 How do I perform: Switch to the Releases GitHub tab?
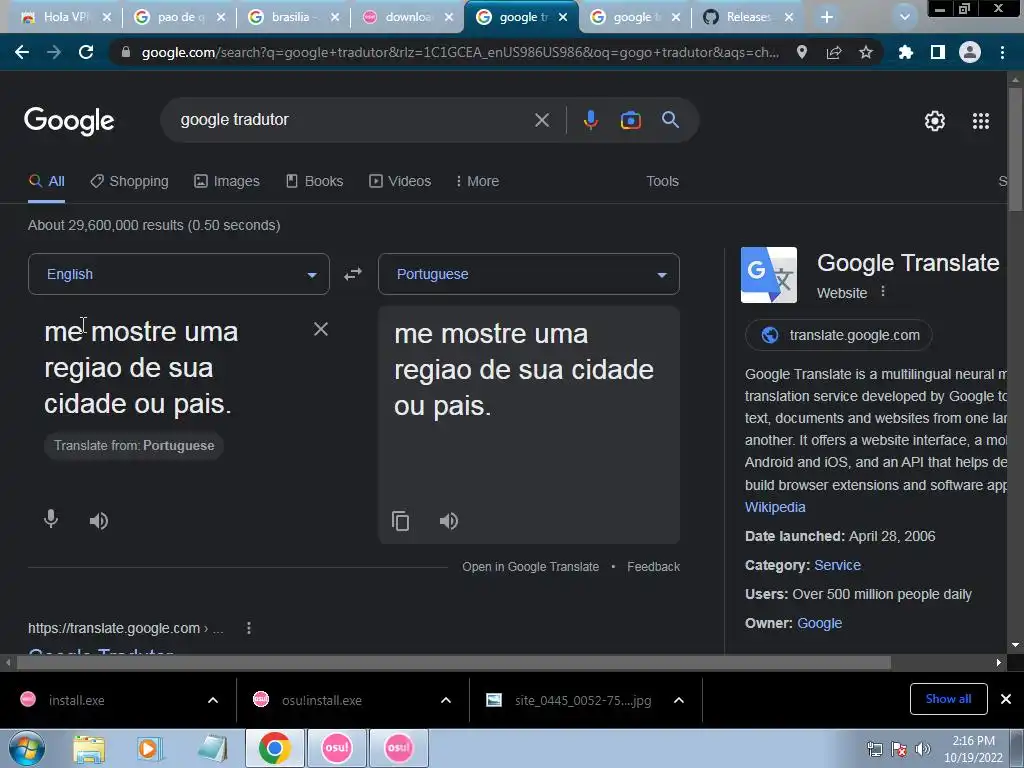click(x=748, y=17)
